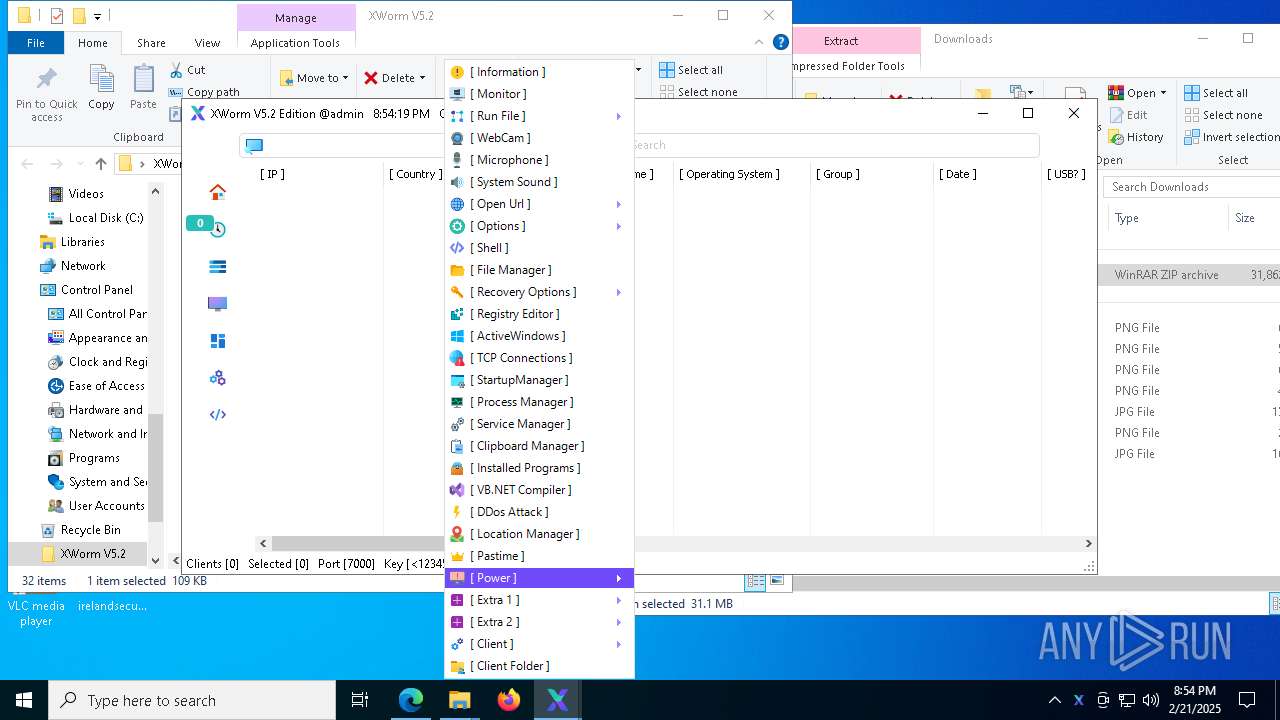Click the Delete button in Explorer ribbon
This screenshot has height=720, width=1280.
pyautogui.click(x=394, y=78)
